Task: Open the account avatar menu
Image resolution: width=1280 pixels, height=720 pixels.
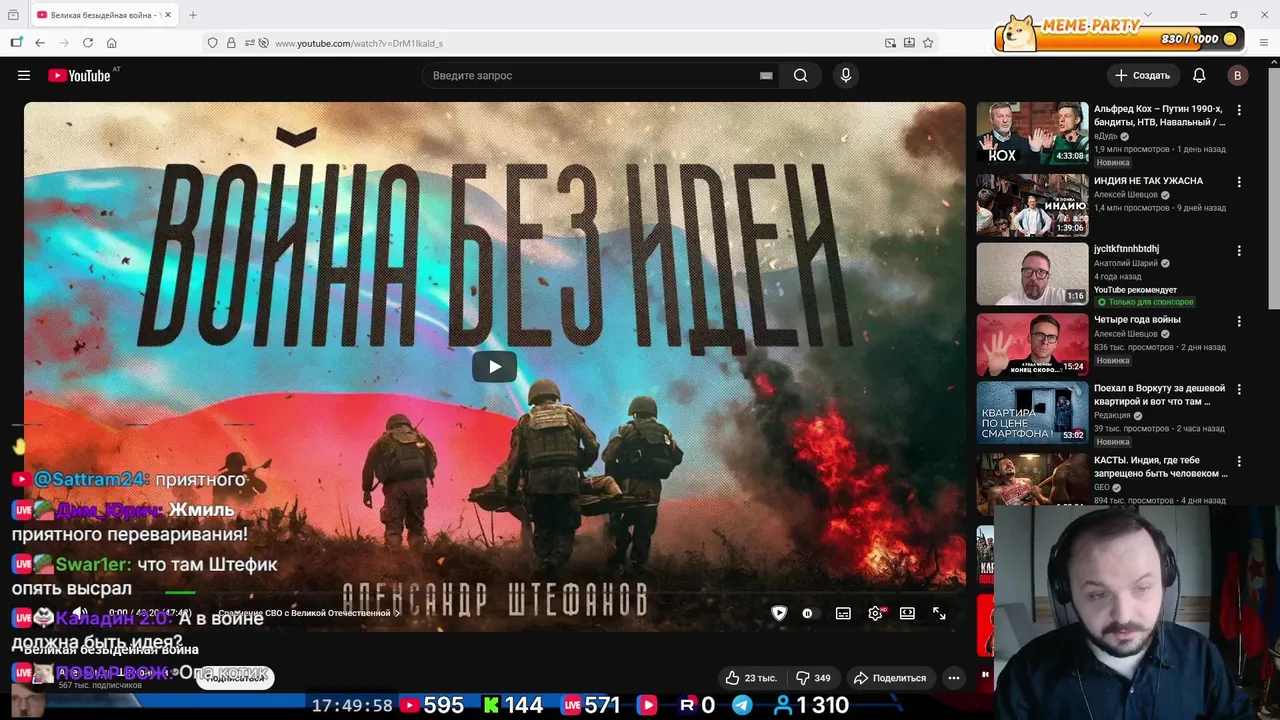Action: (1237, 75)
